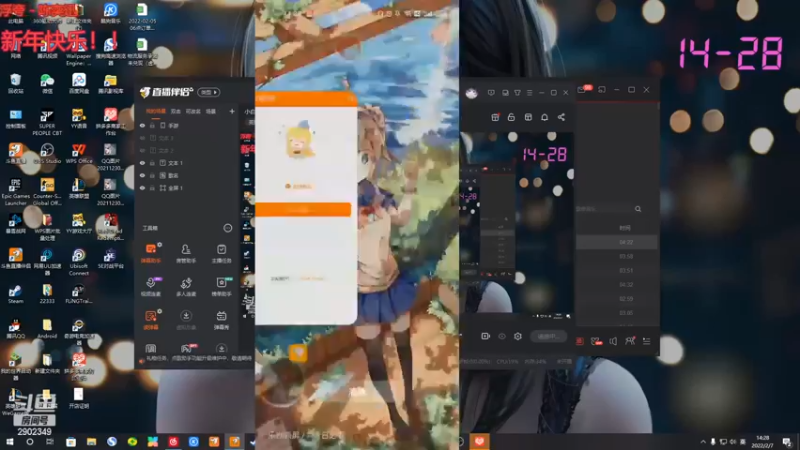Switch to the fourth scene tab

point(211,111)
